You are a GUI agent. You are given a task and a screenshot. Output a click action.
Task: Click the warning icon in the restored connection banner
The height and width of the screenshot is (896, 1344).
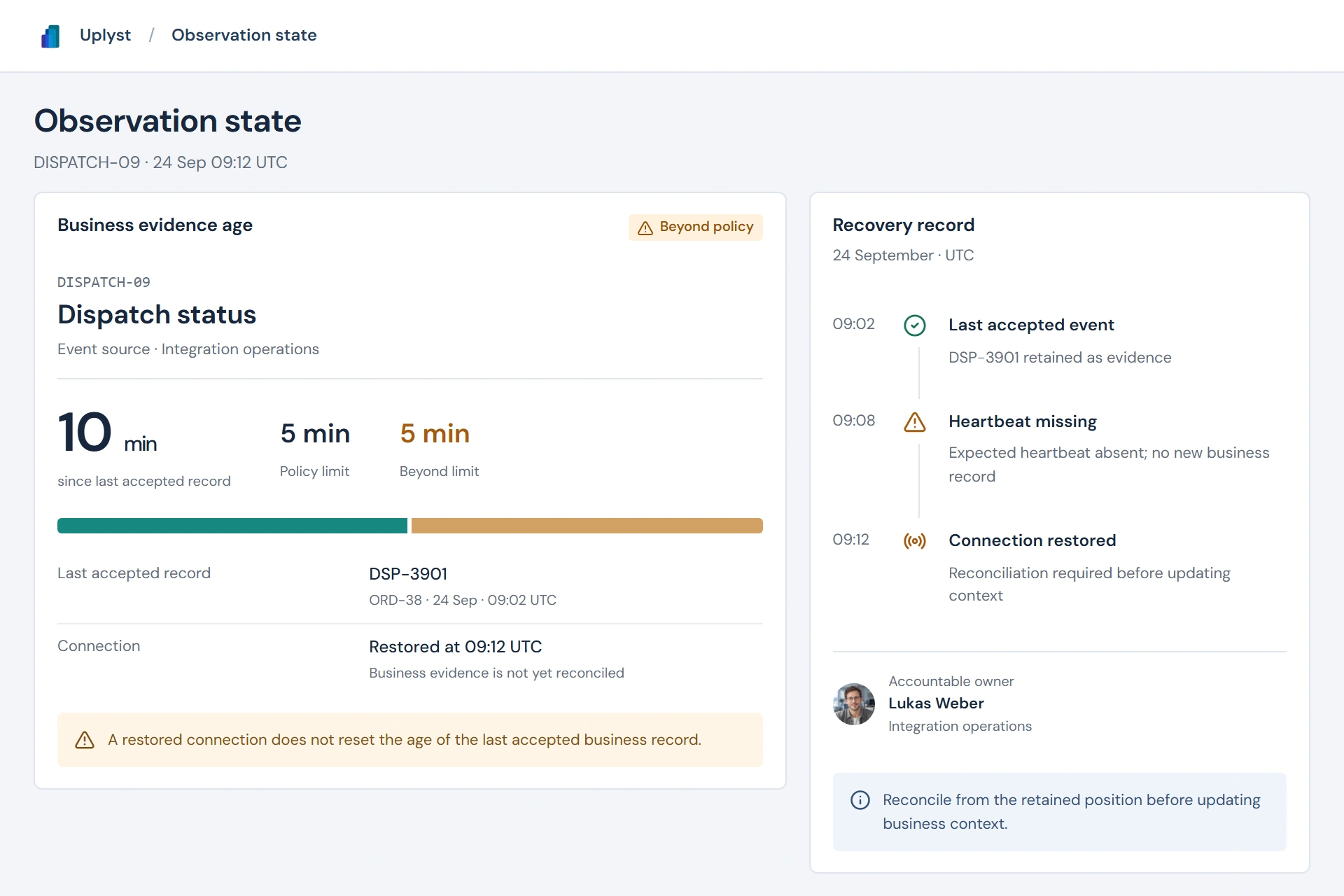(85, 740)
